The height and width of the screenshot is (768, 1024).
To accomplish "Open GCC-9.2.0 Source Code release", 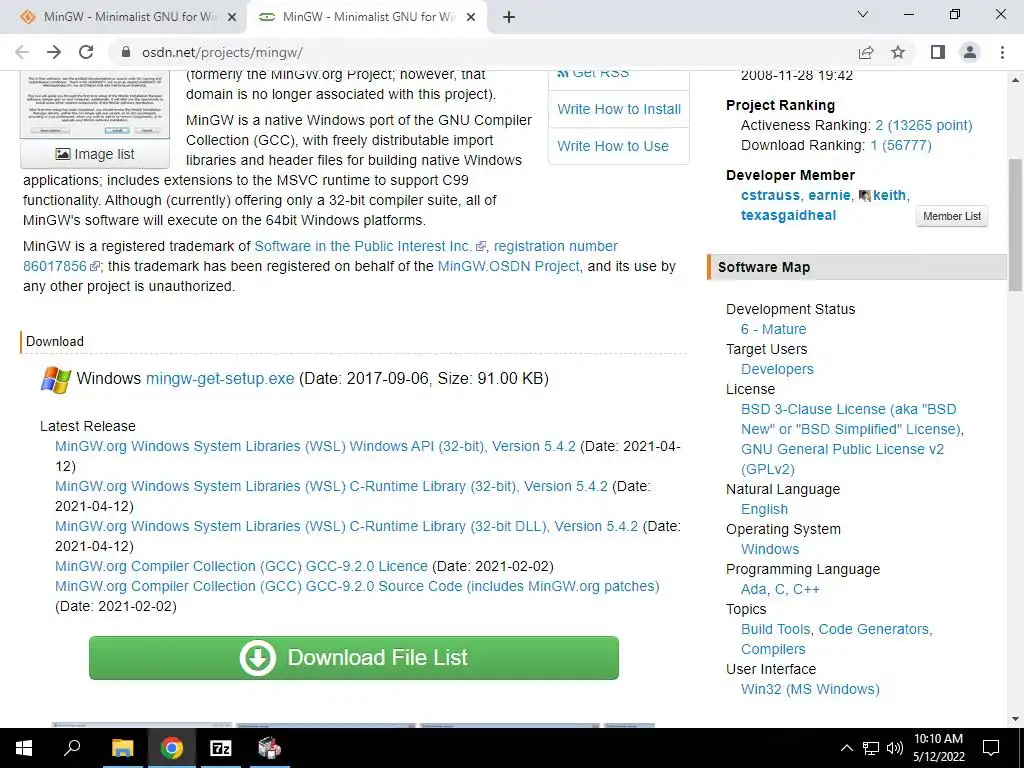I will point(357,586).
